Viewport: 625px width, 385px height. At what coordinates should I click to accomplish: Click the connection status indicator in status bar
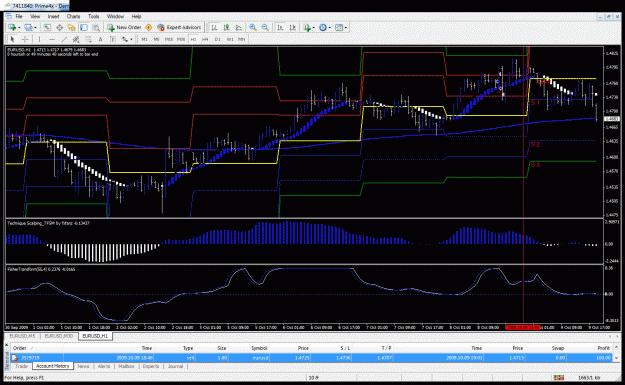558,377
